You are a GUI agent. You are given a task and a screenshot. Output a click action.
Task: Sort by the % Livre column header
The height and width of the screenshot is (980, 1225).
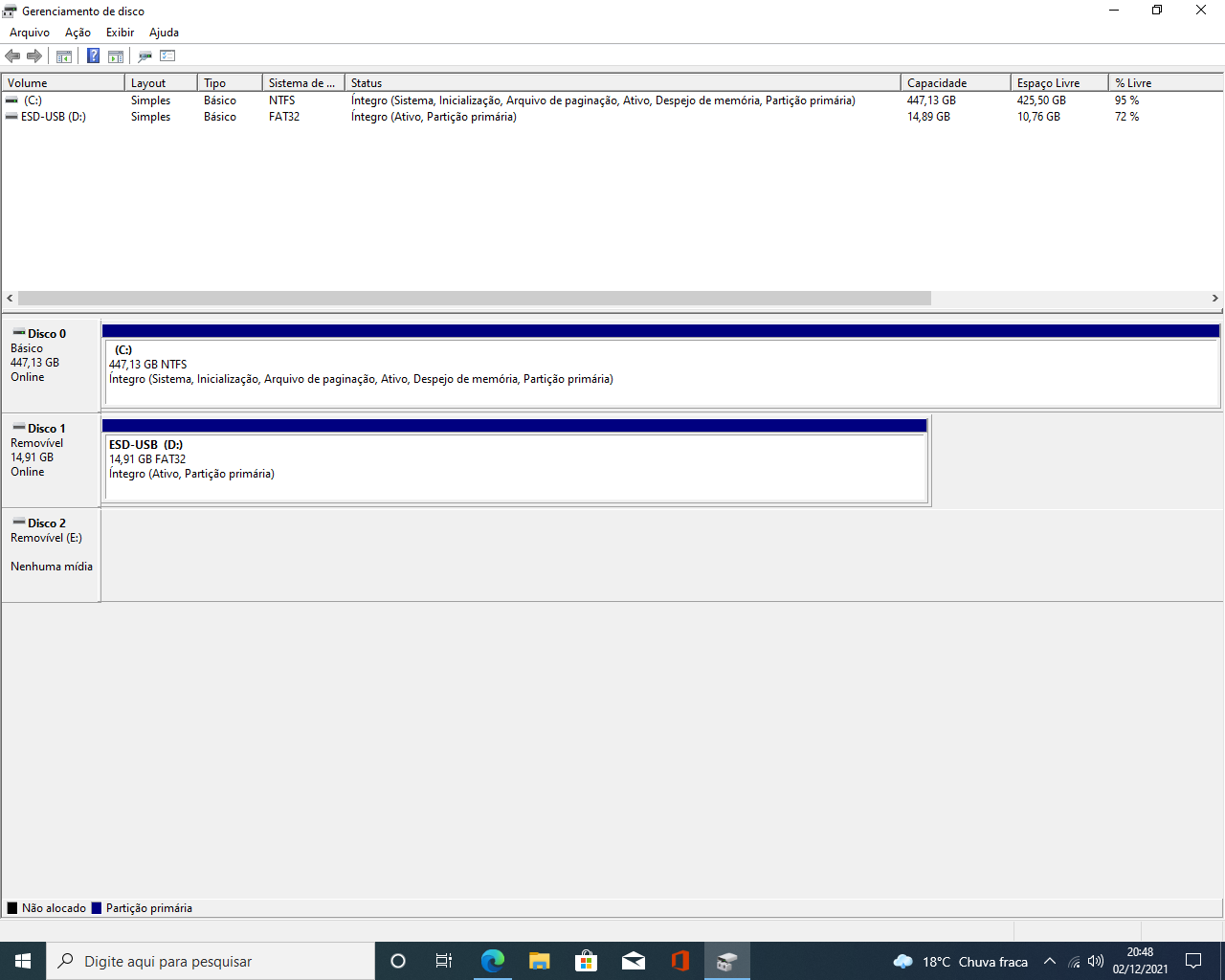click(x=1166, y=83)
